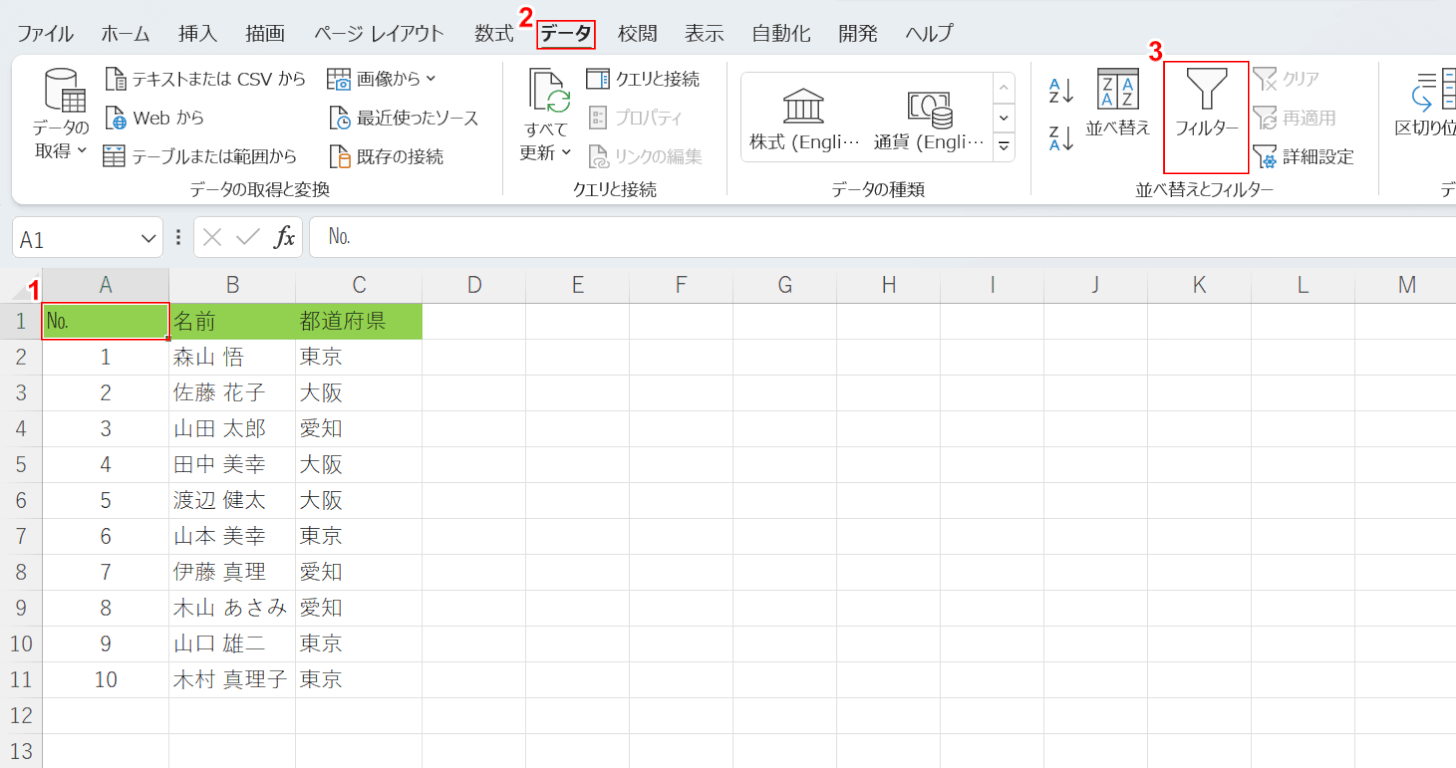Image resolution: width=1456 pixels, height=768 pixels.
Task: Select the 都道府県 header cell
Action: pyautogui.click(x=359, y=321)
